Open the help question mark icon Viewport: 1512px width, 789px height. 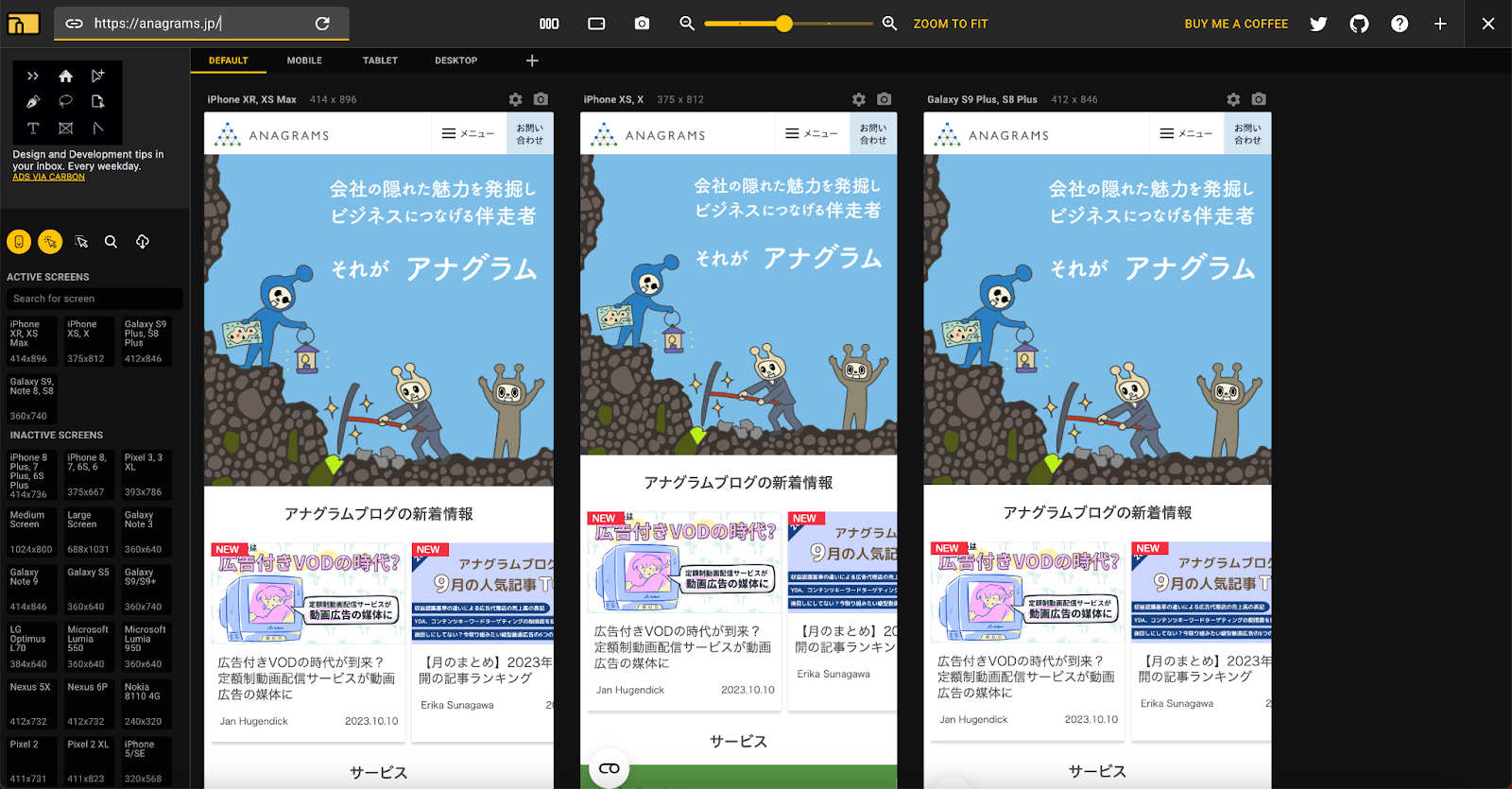tap(1400, 24)
